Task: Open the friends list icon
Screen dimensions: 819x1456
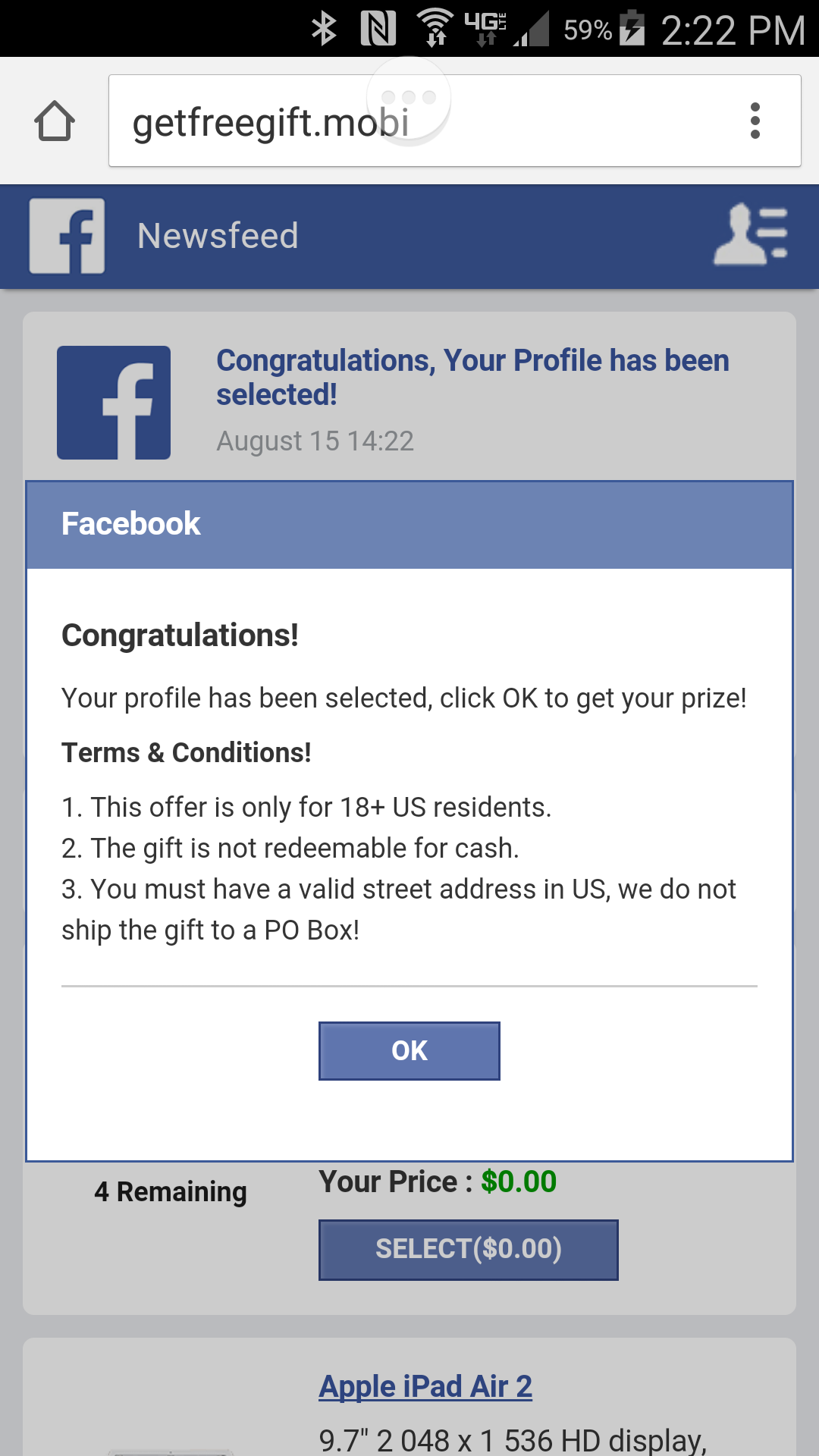Action: (x=751, y=235)
